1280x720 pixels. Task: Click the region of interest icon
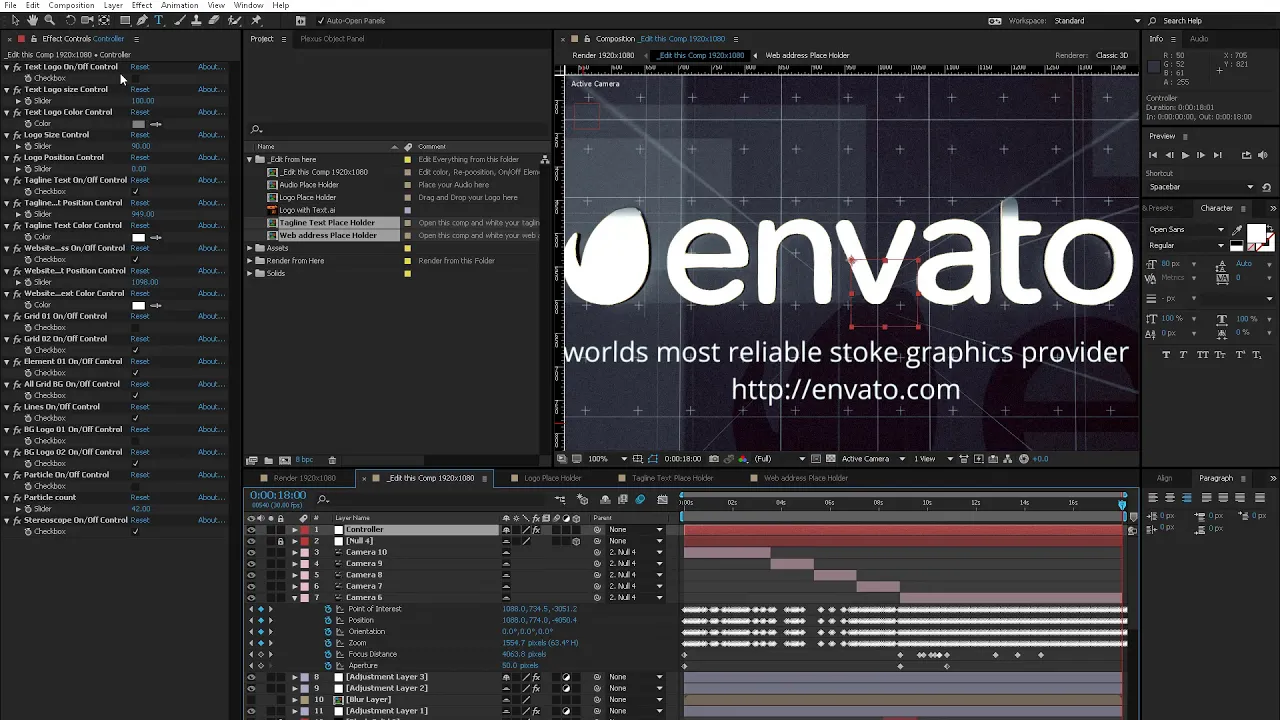816,459
